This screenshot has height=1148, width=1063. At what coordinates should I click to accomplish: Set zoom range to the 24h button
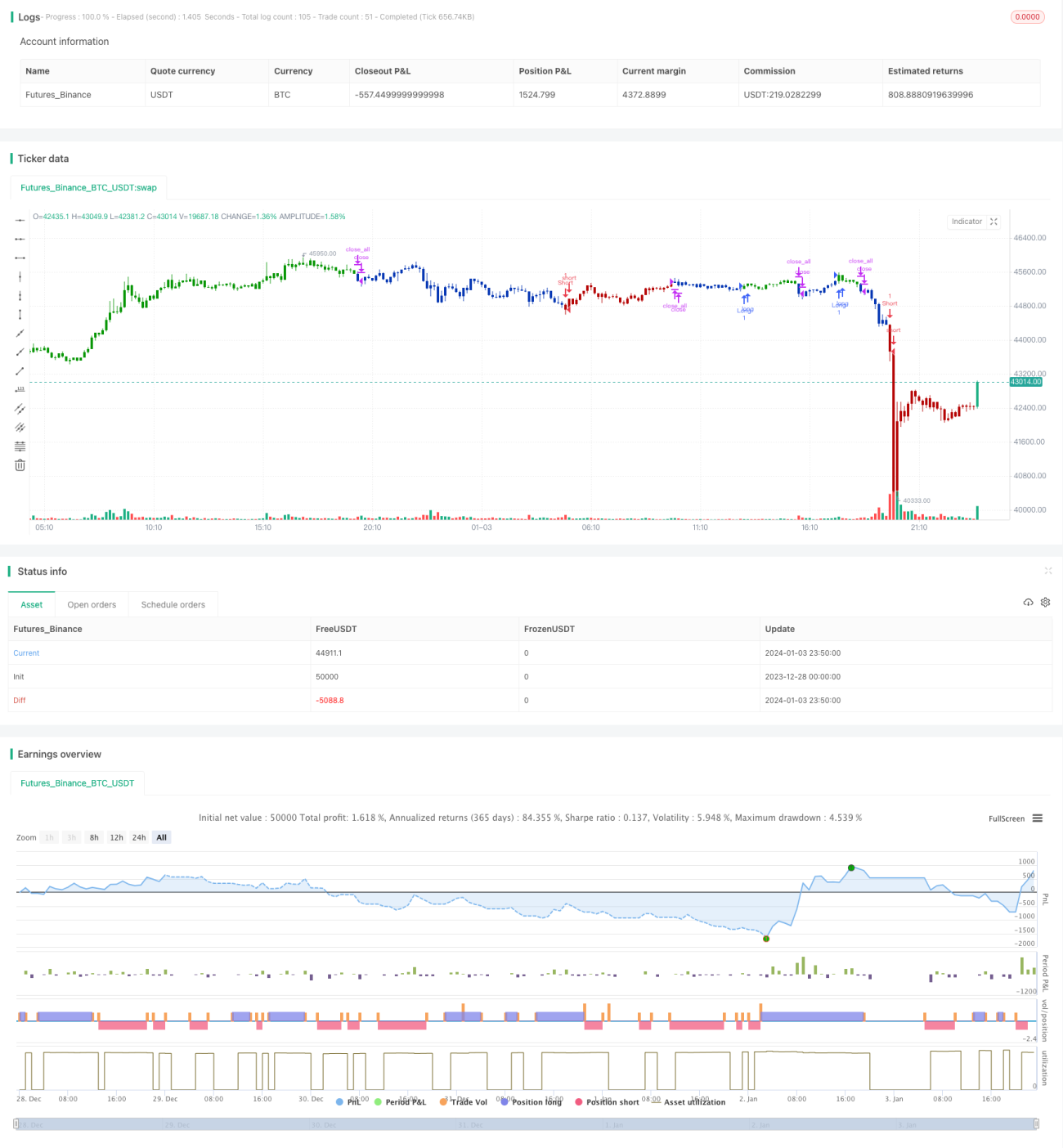click(139, 837)
